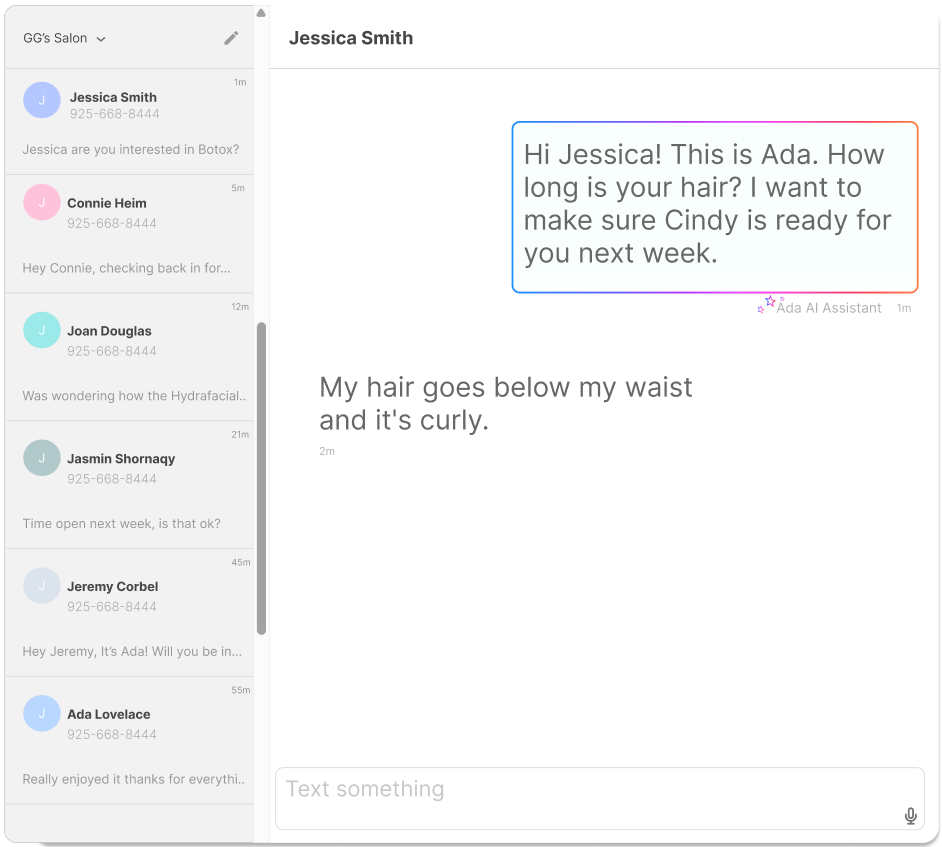Click the Ada AI Assistant label
The height and width of the screenshot is (847, 942).
pyautogui.click(x=829, y=308)
